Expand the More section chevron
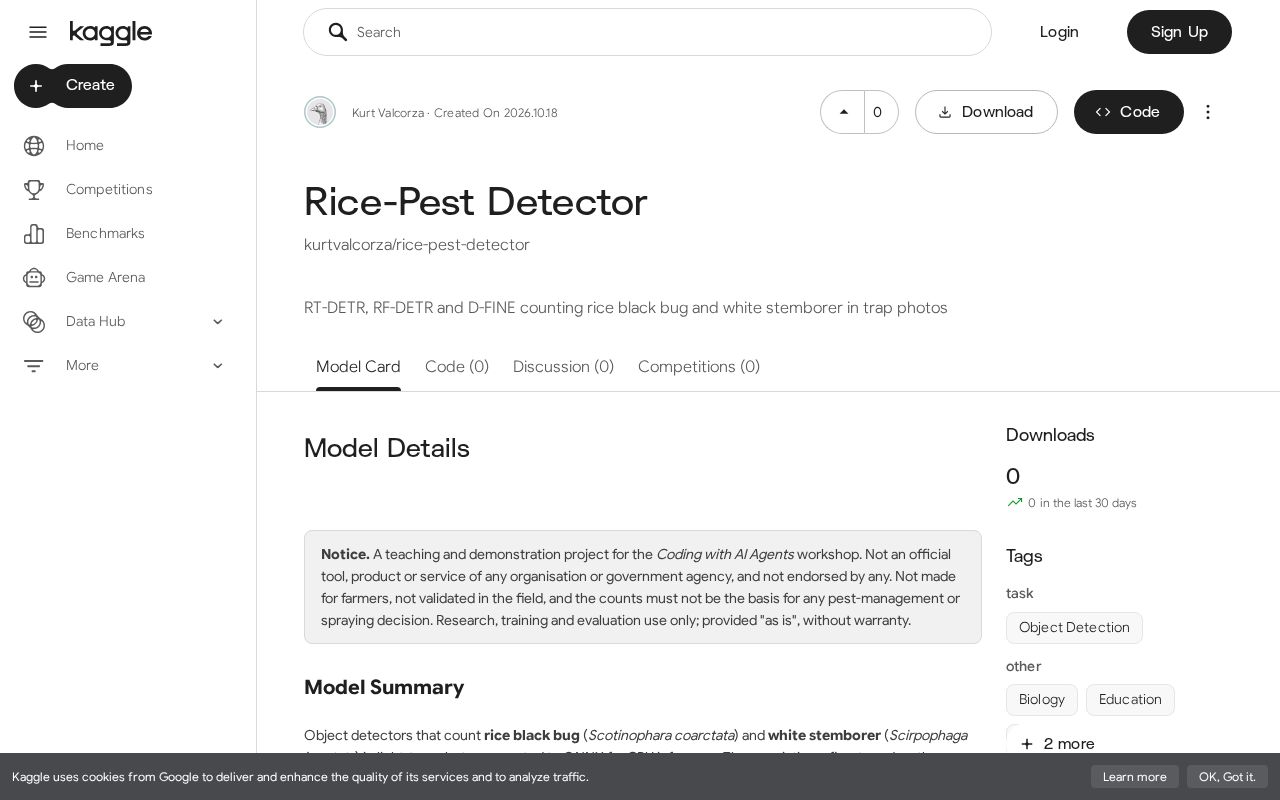The width and height of the screenshot is (1280, 800). coord(218,366)
